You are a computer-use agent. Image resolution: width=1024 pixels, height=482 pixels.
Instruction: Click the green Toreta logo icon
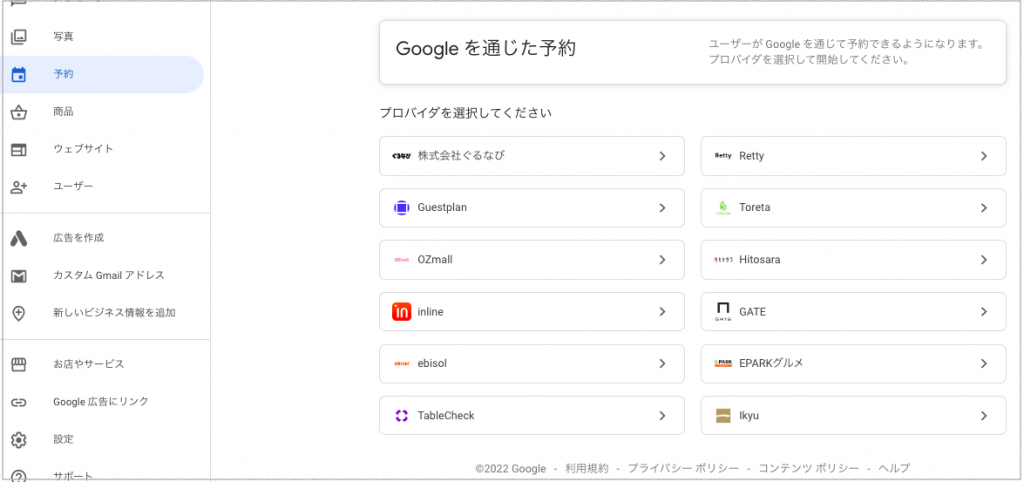coord(723,208)
